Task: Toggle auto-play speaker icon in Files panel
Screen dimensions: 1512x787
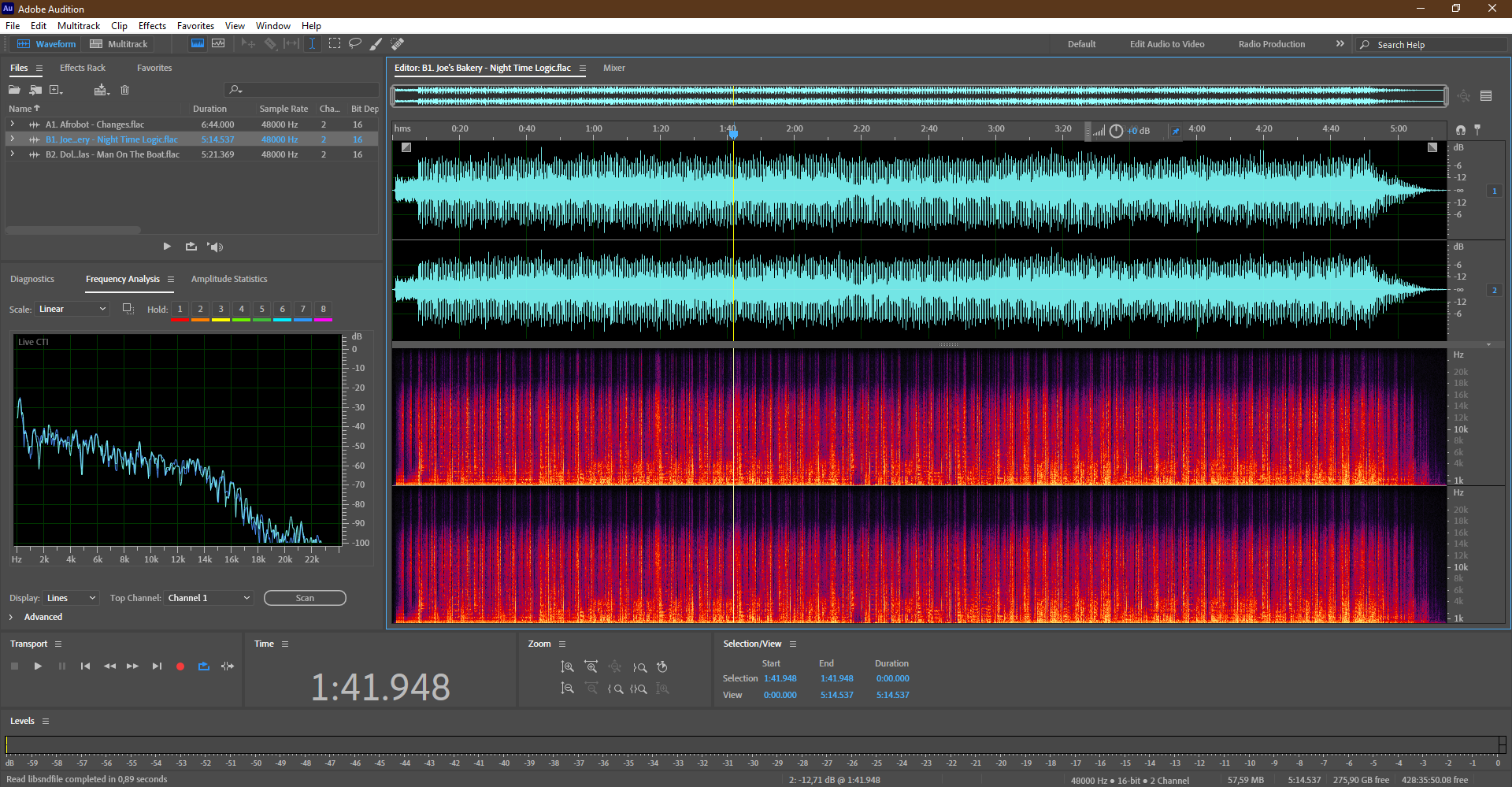Action: (x=215, y=247)
